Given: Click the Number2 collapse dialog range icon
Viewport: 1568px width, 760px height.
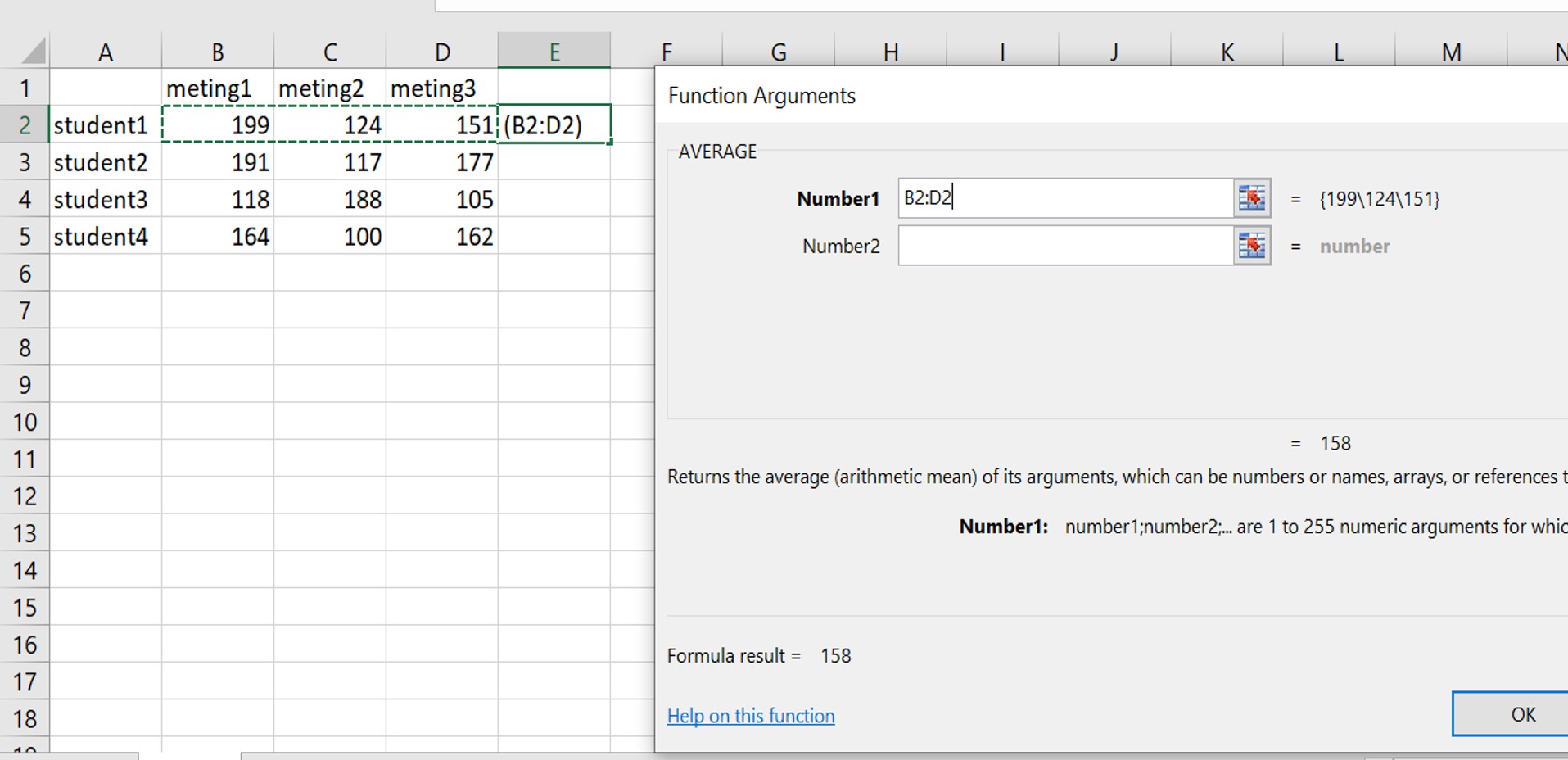Looking at the screenshot, I should pos(1251,246).
